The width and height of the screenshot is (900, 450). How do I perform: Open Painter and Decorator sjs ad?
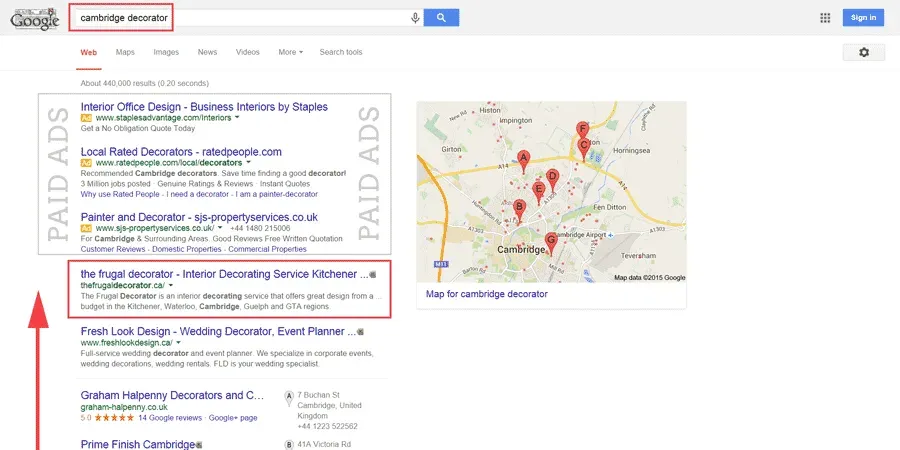[x=199, y=218]
